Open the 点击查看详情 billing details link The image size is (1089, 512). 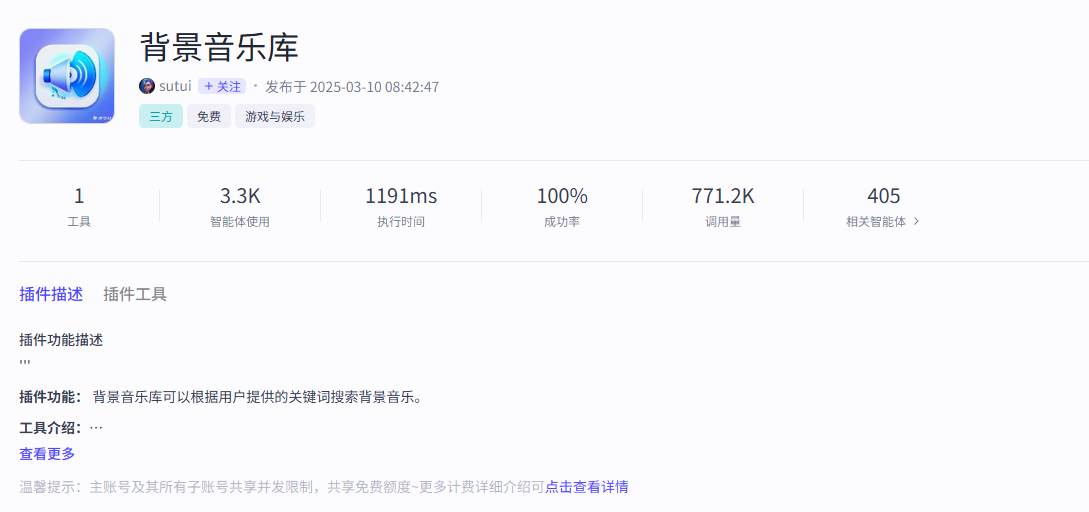pyautogui.click(x=587, y=487)
